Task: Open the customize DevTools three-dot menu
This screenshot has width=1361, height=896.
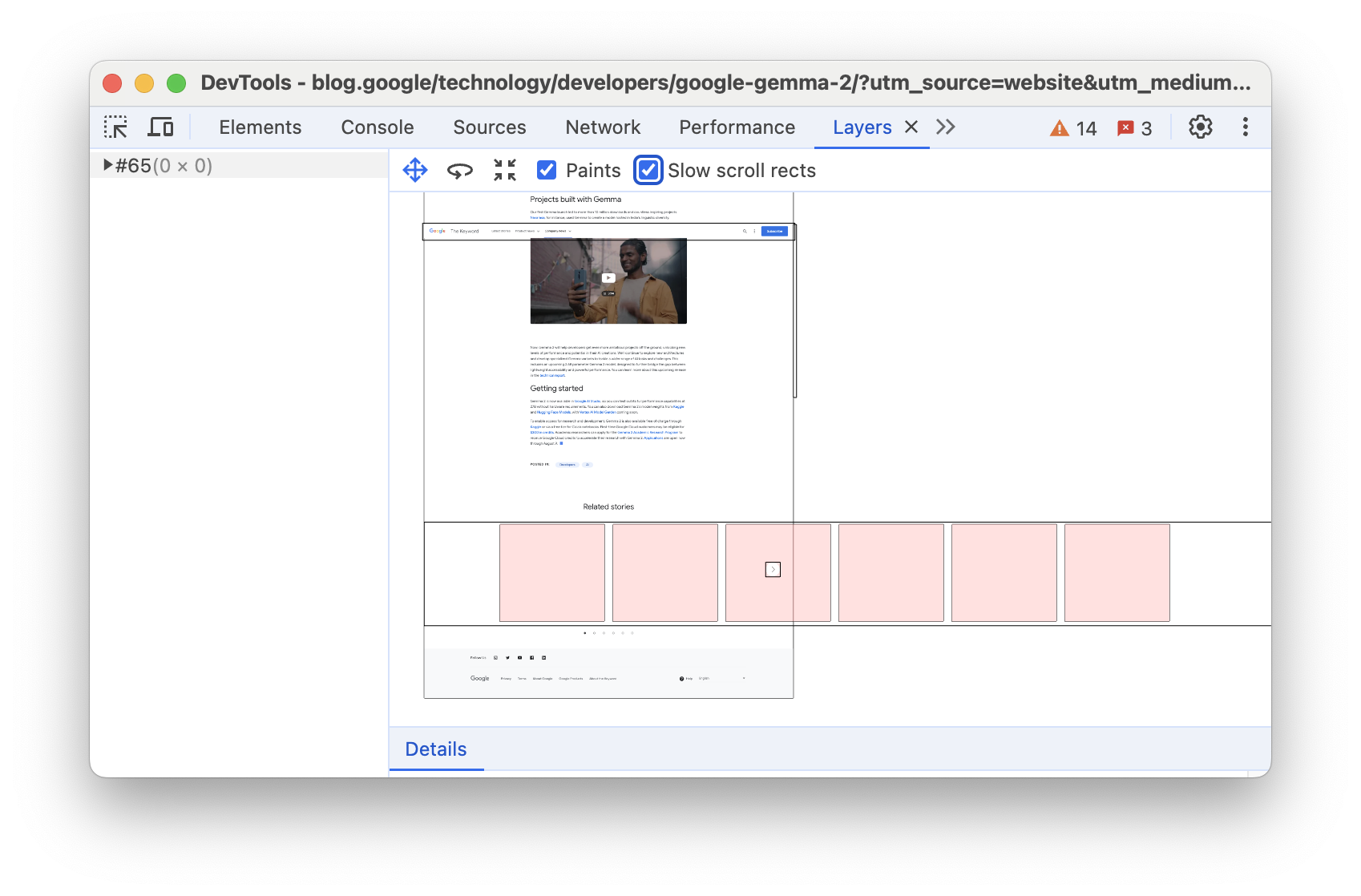Action: tap(1245, 127)
